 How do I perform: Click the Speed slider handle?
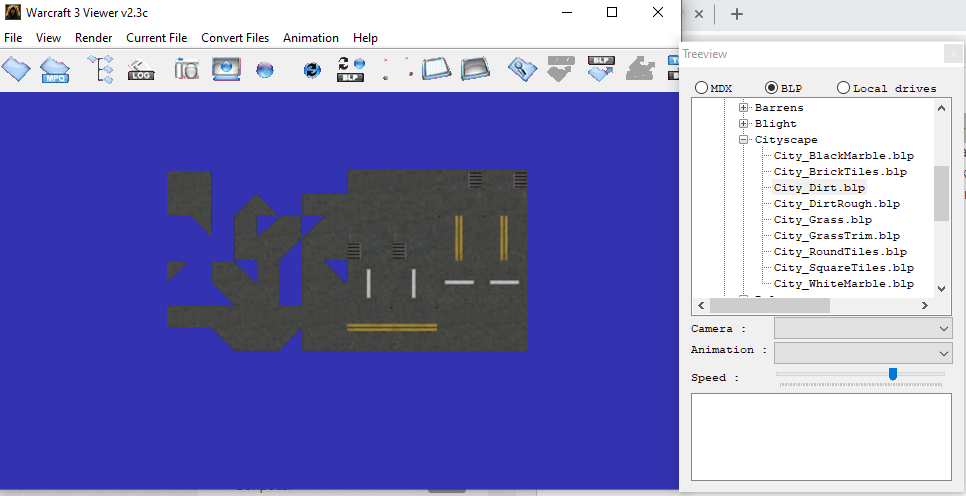(x=893, y=374)
